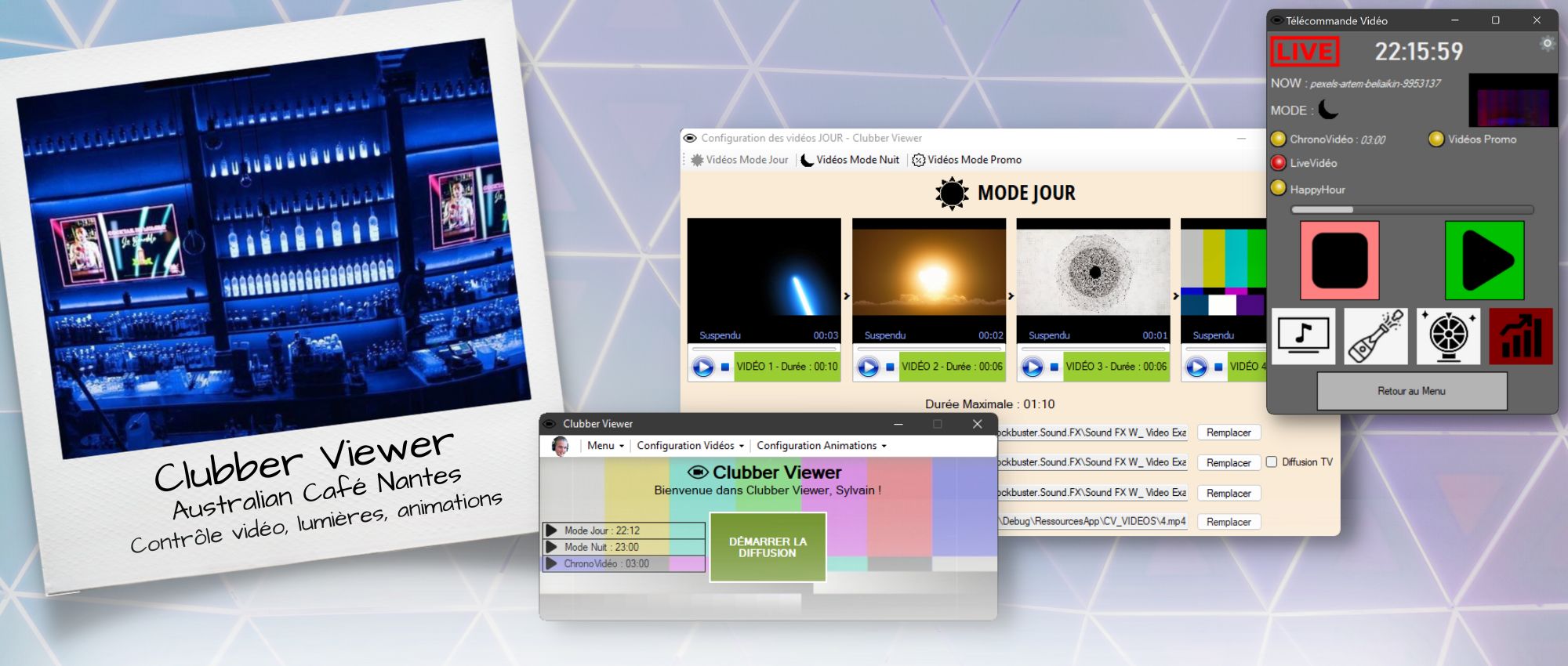Screen dimensions: 1568x666
Task: Click VIDÉO 2 - Durée : 00:06 green label
Action: point(952,367)
